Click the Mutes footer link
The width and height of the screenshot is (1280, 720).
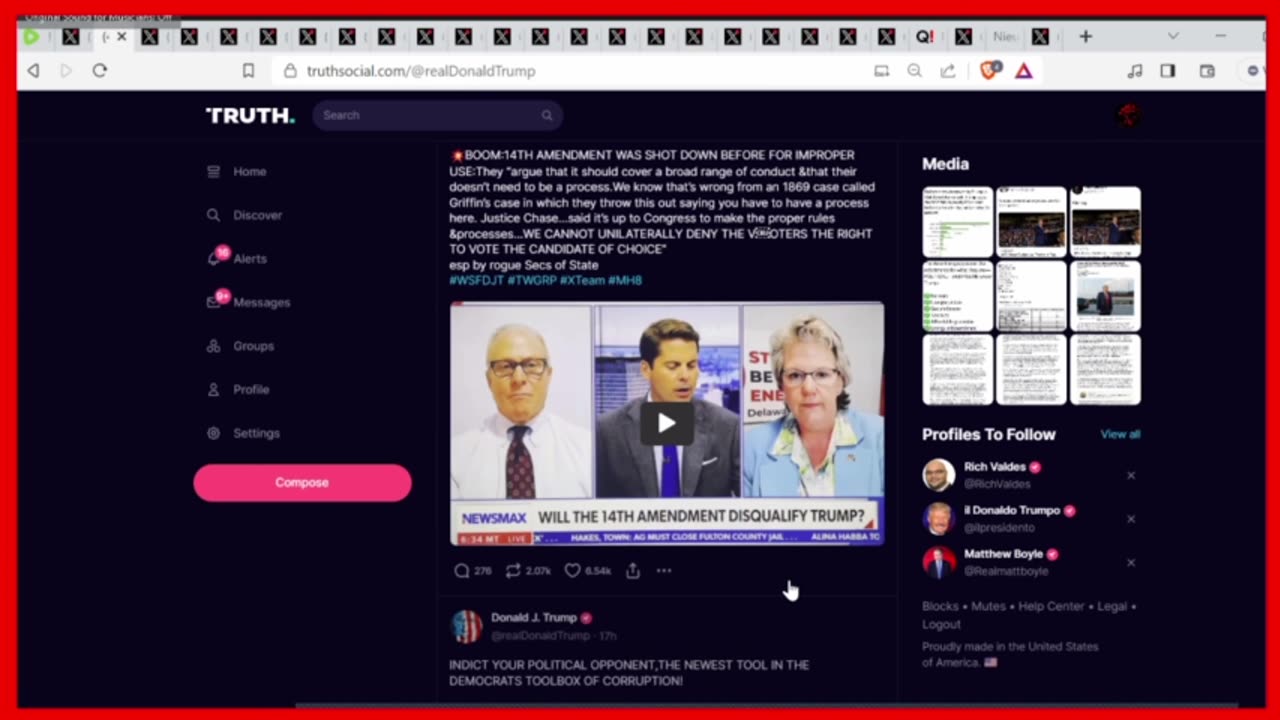[x=989, y=606]
